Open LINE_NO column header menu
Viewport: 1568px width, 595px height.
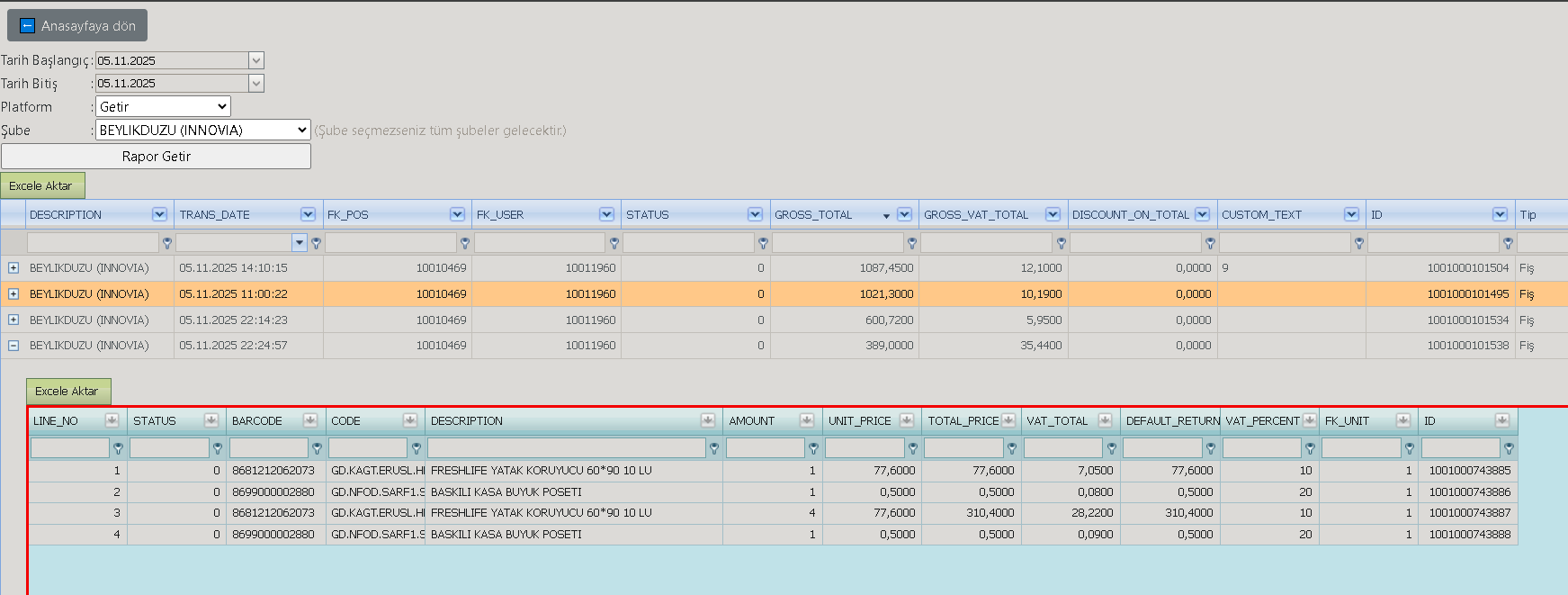(x=112, y=420)
